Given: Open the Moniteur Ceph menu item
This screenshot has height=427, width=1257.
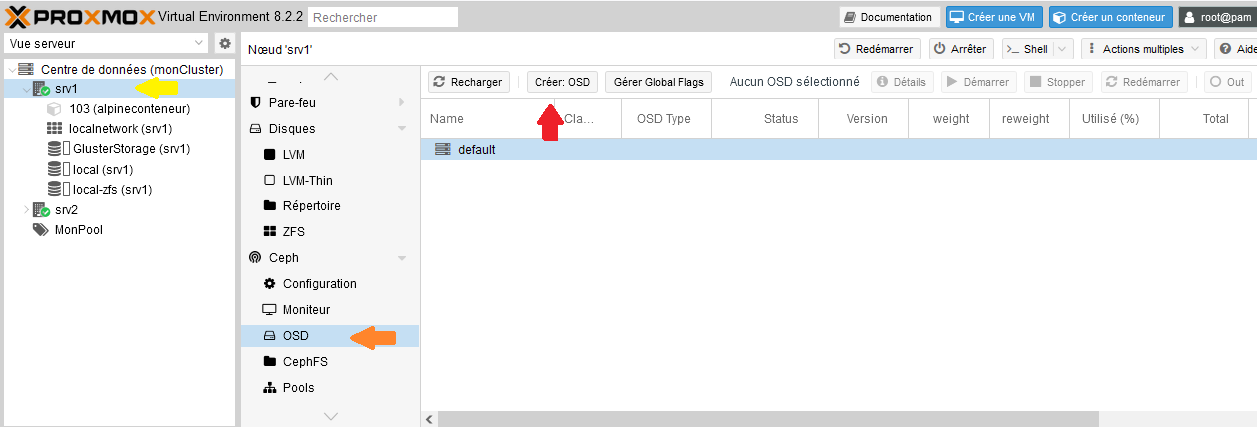Looking at the screenshot, I should pyautogui.click(x=305, y=310).
